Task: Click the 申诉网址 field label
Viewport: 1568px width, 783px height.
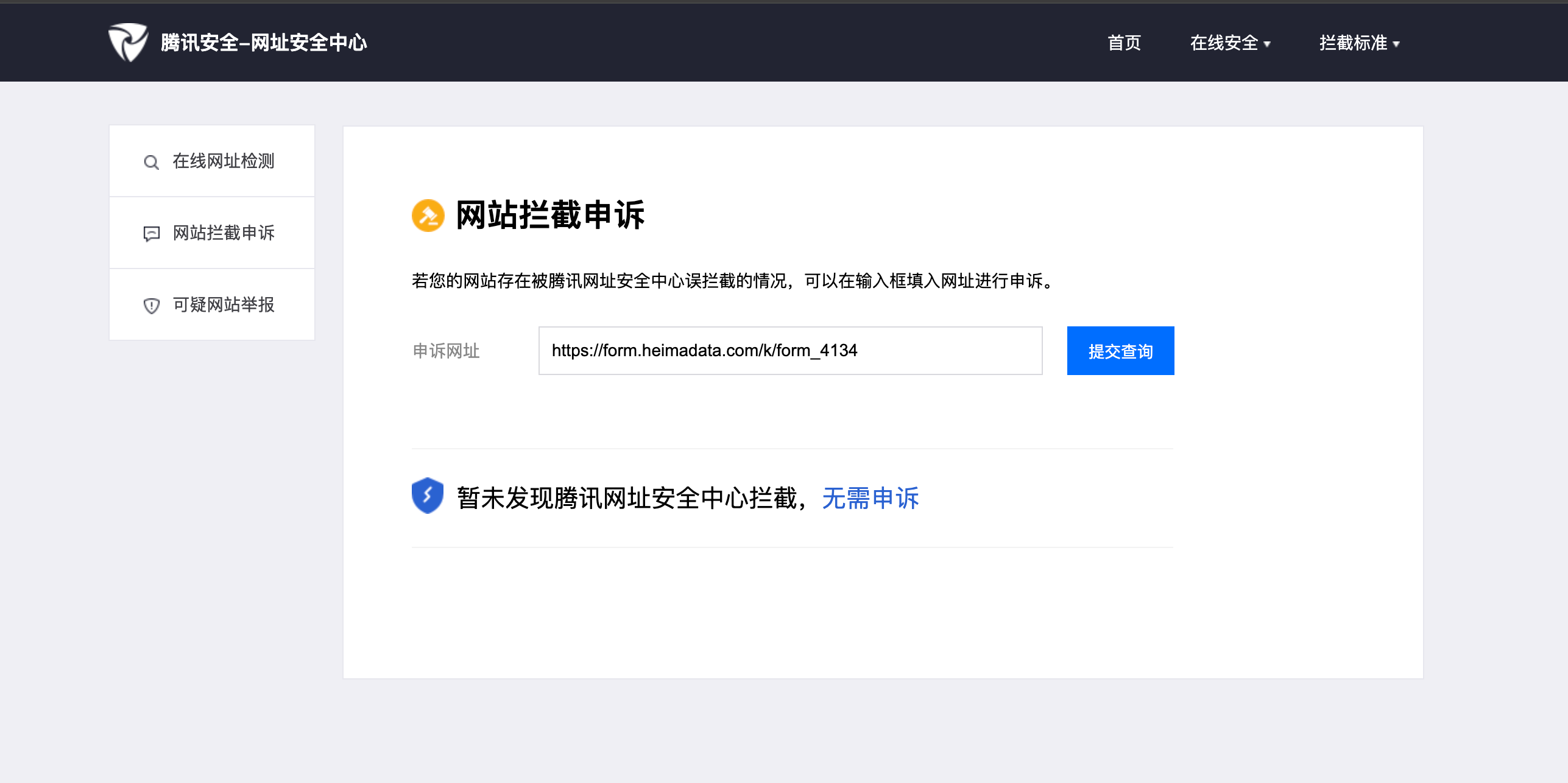Action: coord(446,351)
